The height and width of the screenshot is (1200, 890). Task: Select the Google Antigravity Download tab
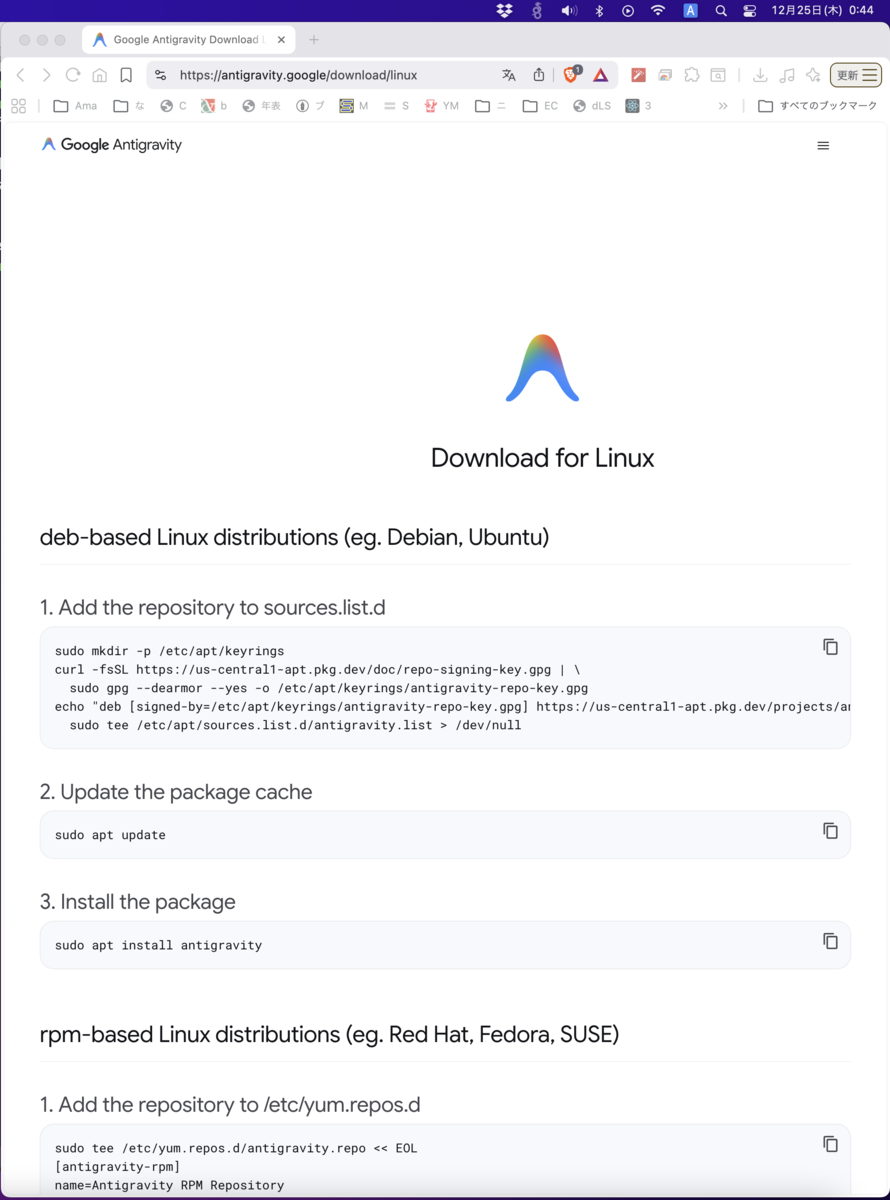pos(187,40)
